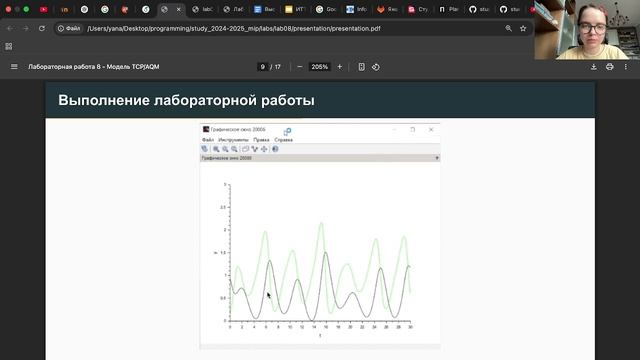This screenshot has width=640, height=360.
Task: Click the first zoom magnifier in graphic toolbar
Action: (216, 149)
